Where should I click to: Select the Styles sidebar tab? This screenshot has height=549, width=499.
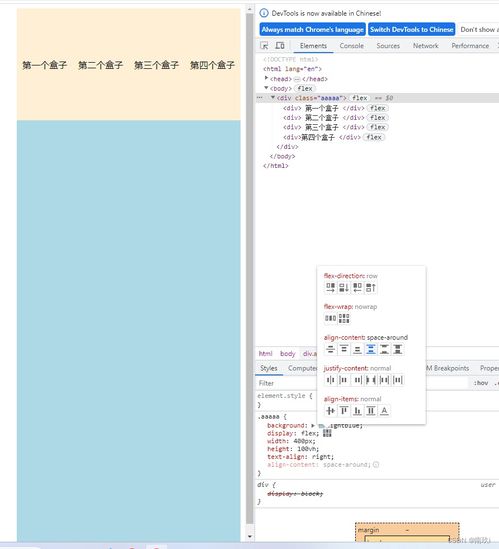(269, 368)
